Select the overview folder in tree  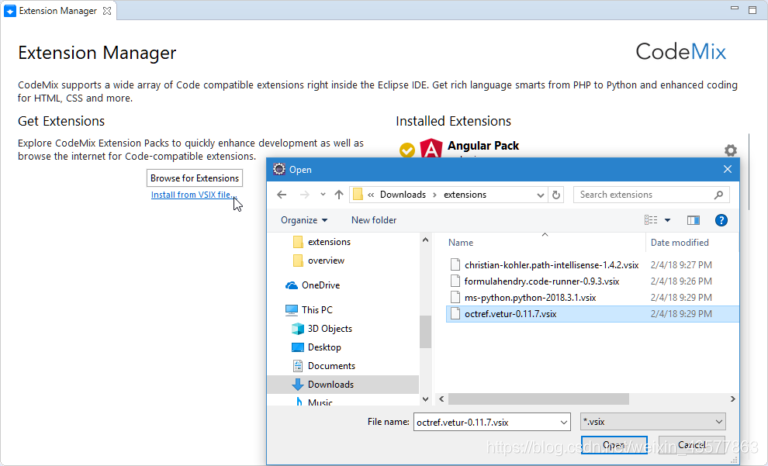tap(326, 260)
